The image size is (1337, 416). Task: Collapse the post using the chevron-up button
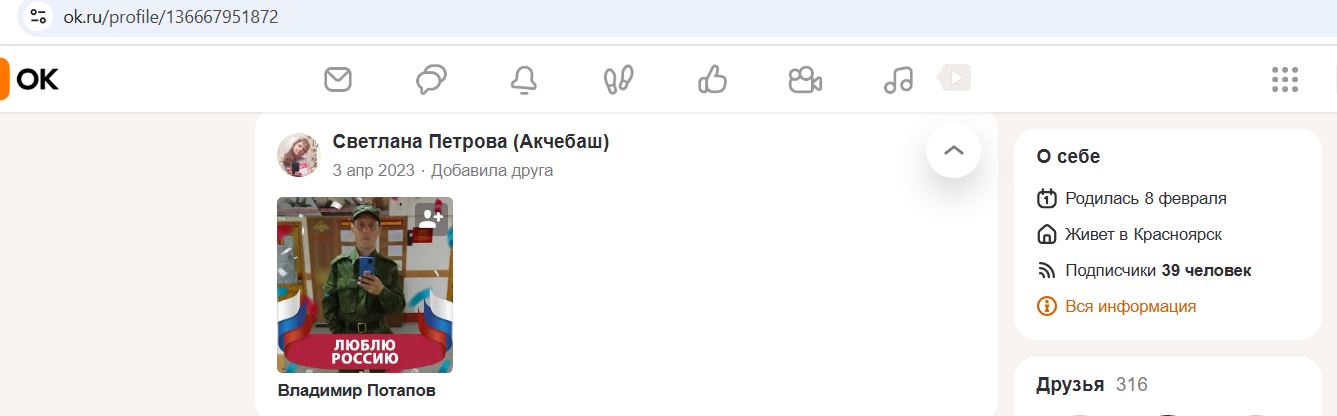pyautogui.click(x=954, y=150)
